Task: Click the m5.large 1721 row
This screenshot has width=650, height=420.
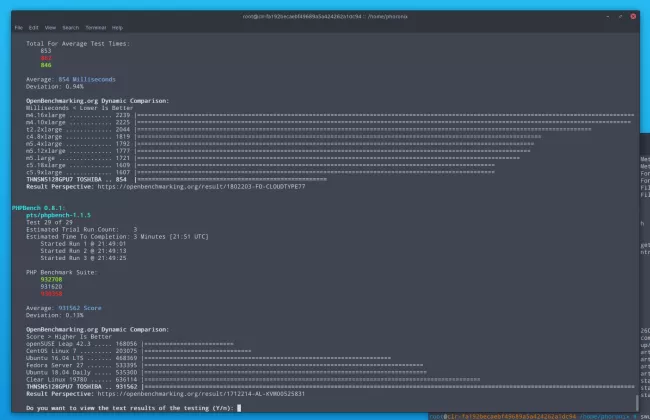Action: (x=273, y=158)
